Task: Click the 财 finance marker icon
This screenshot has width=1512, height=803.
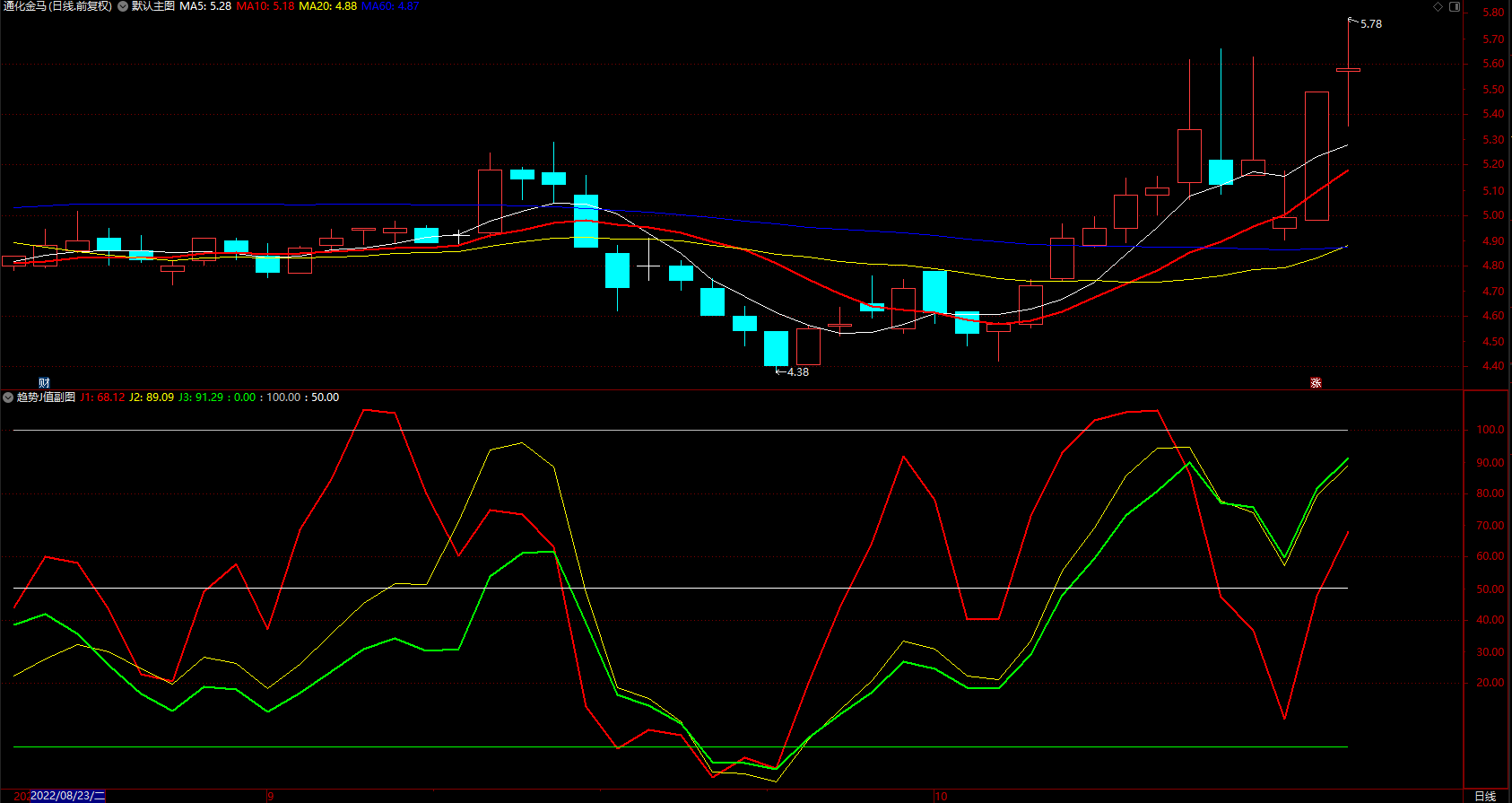Action: (x=44, y=383)
